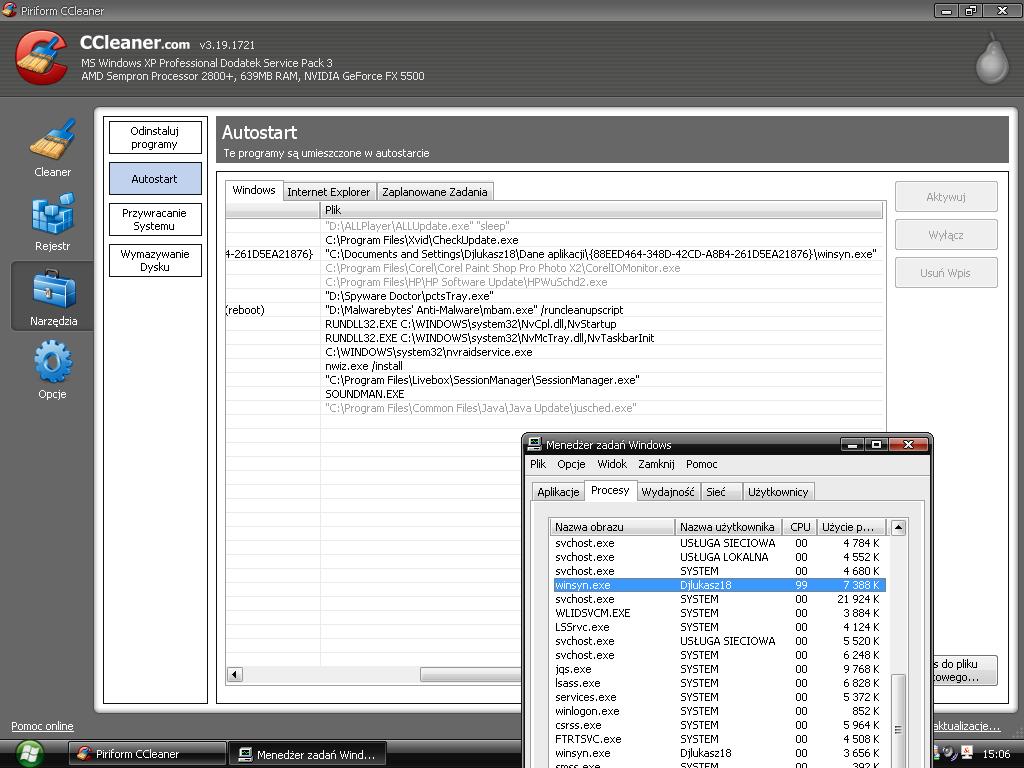
Task: Sort processes by CPU column header
Action: (x=800, y=527)
